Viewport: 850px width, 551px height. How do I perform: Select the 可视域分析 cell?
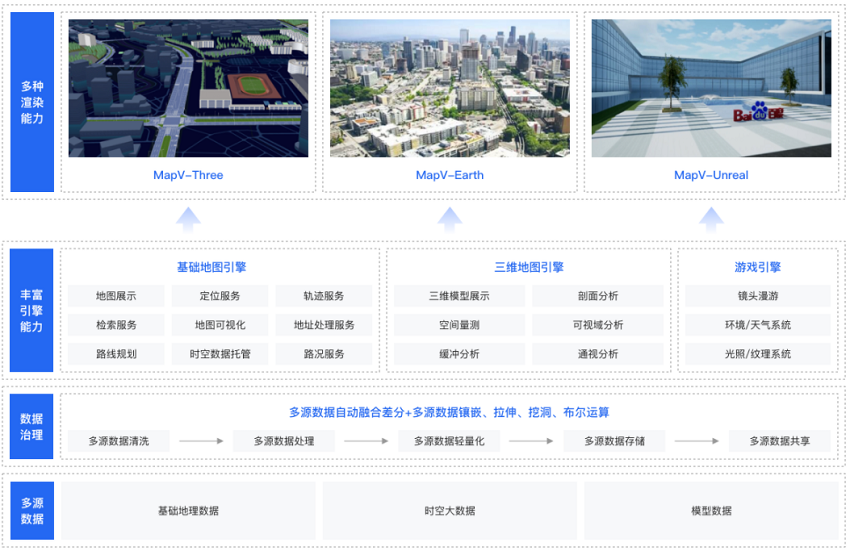click(597, 325)
